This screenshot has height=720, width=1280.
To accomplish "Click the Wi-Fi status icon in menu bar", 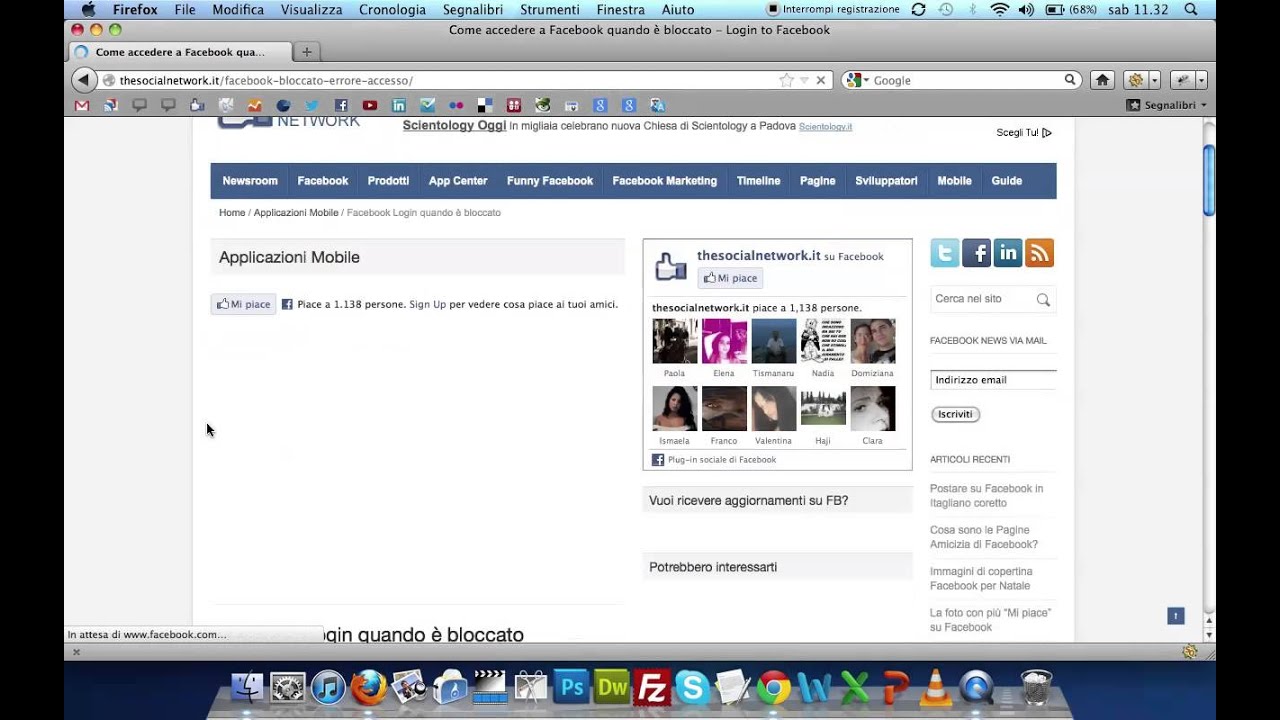I will [999, 9].
